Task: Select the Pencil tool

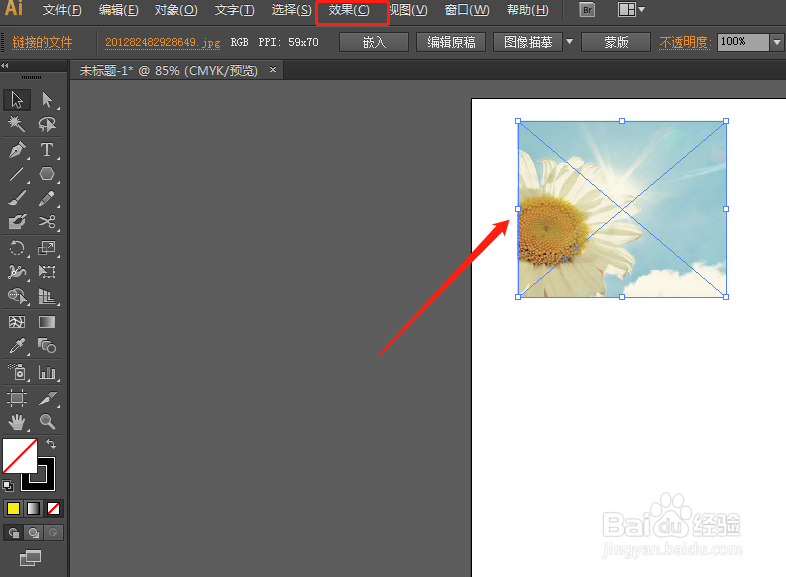Action: tap(47, 198)
